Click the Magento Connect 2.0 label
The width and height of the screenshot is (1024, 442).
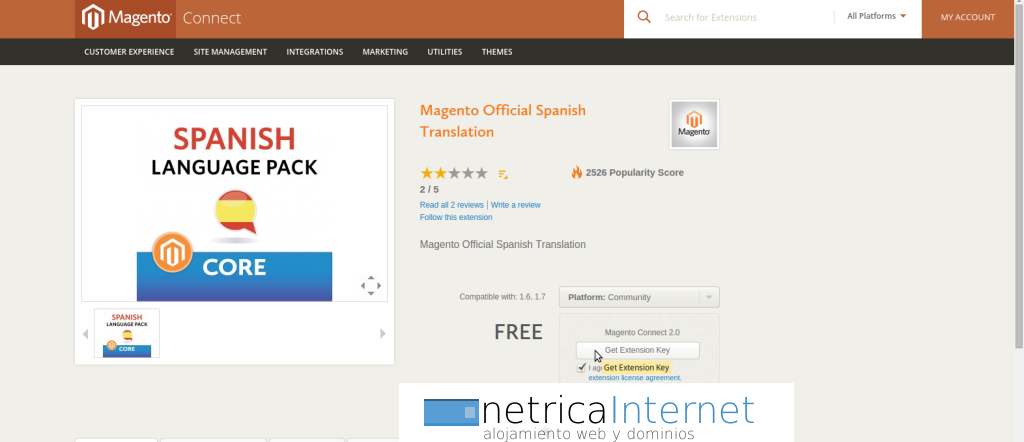[x=642, y=332]
